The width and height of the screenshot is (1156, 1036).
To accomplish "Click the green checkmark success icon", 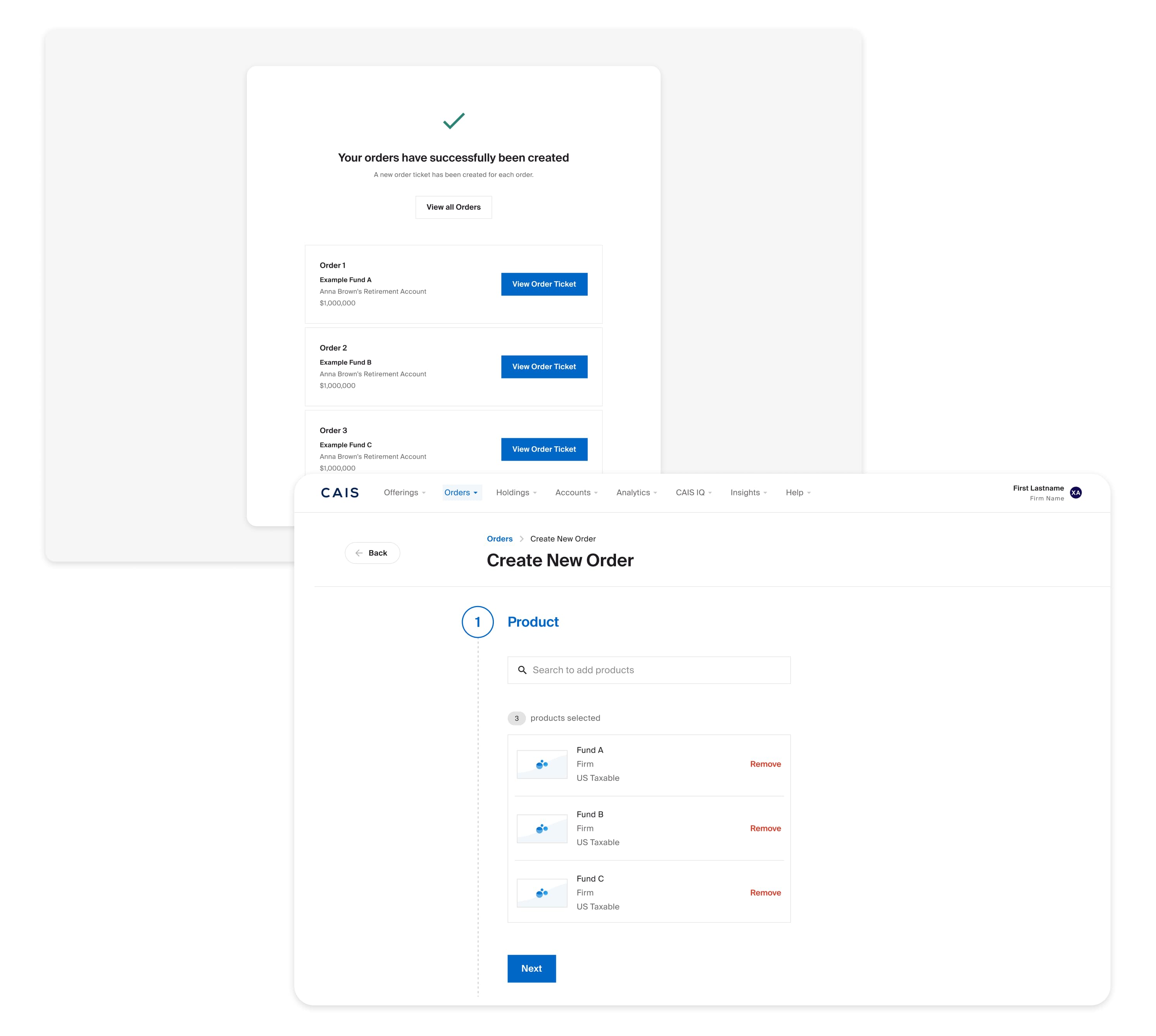I will pyautogui.click(x=453, y=121).
